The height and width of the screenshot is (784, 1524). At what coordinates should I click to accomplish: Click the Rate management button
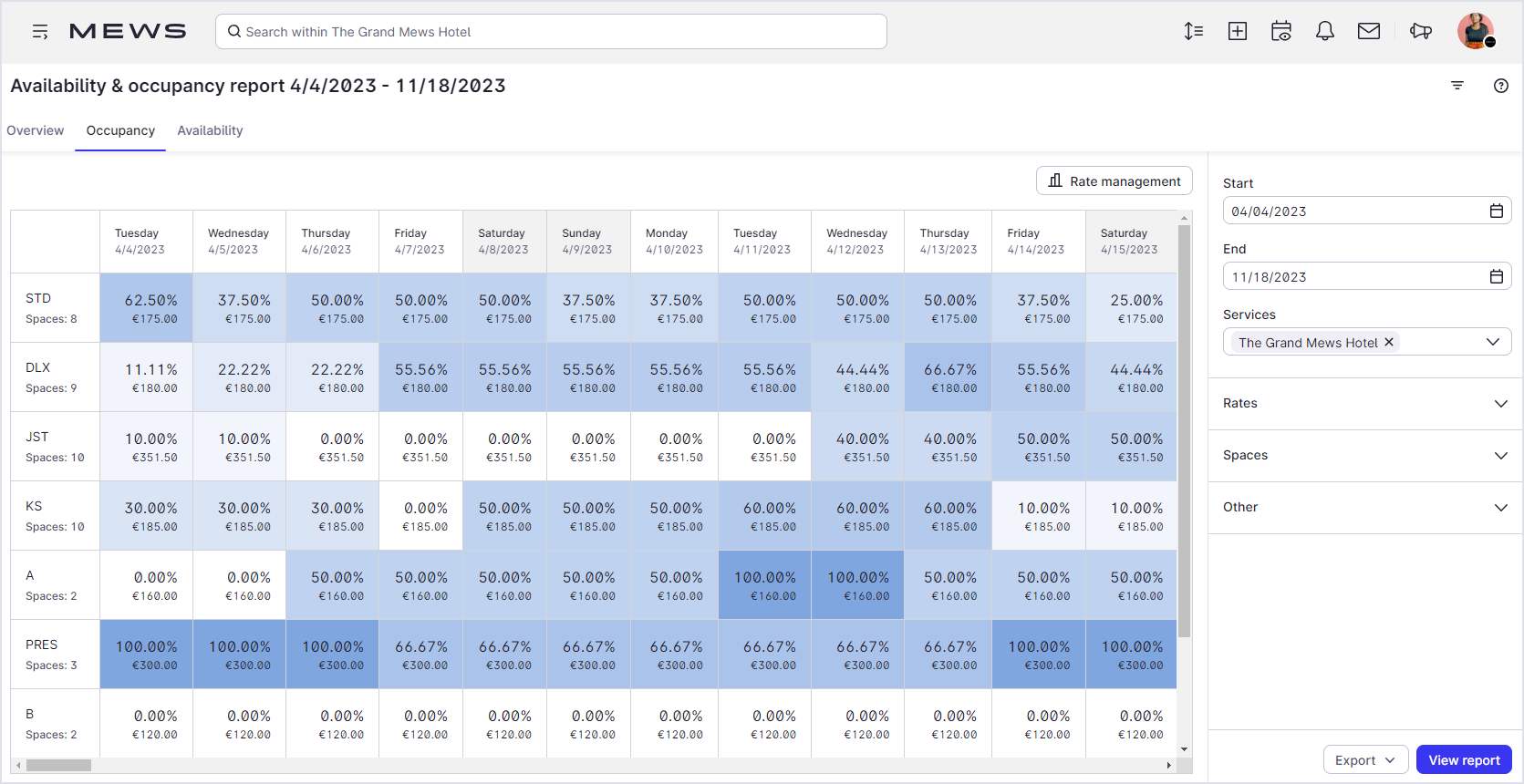click(x=1114, y=181)
